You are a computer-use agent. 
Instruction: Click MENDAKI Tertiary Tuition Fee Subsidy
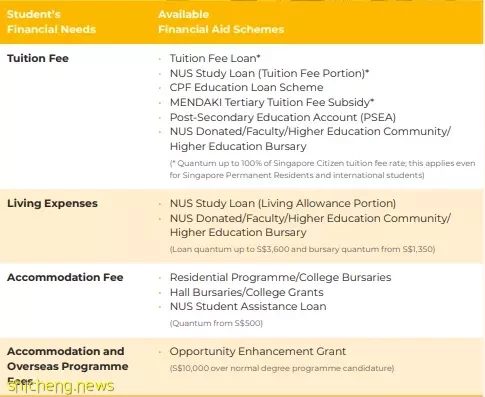click(272, 102)
